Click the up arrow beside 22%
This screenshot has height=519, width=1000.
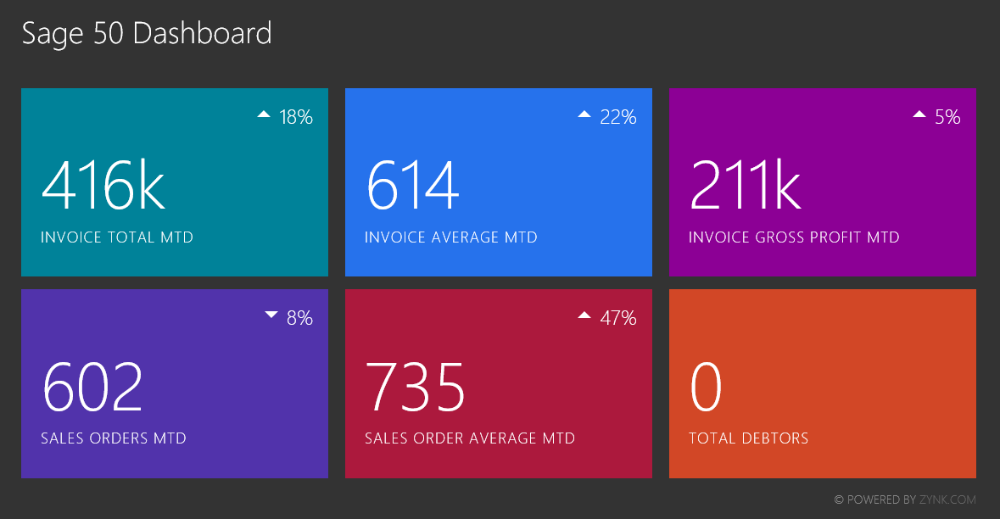[584, 114]
